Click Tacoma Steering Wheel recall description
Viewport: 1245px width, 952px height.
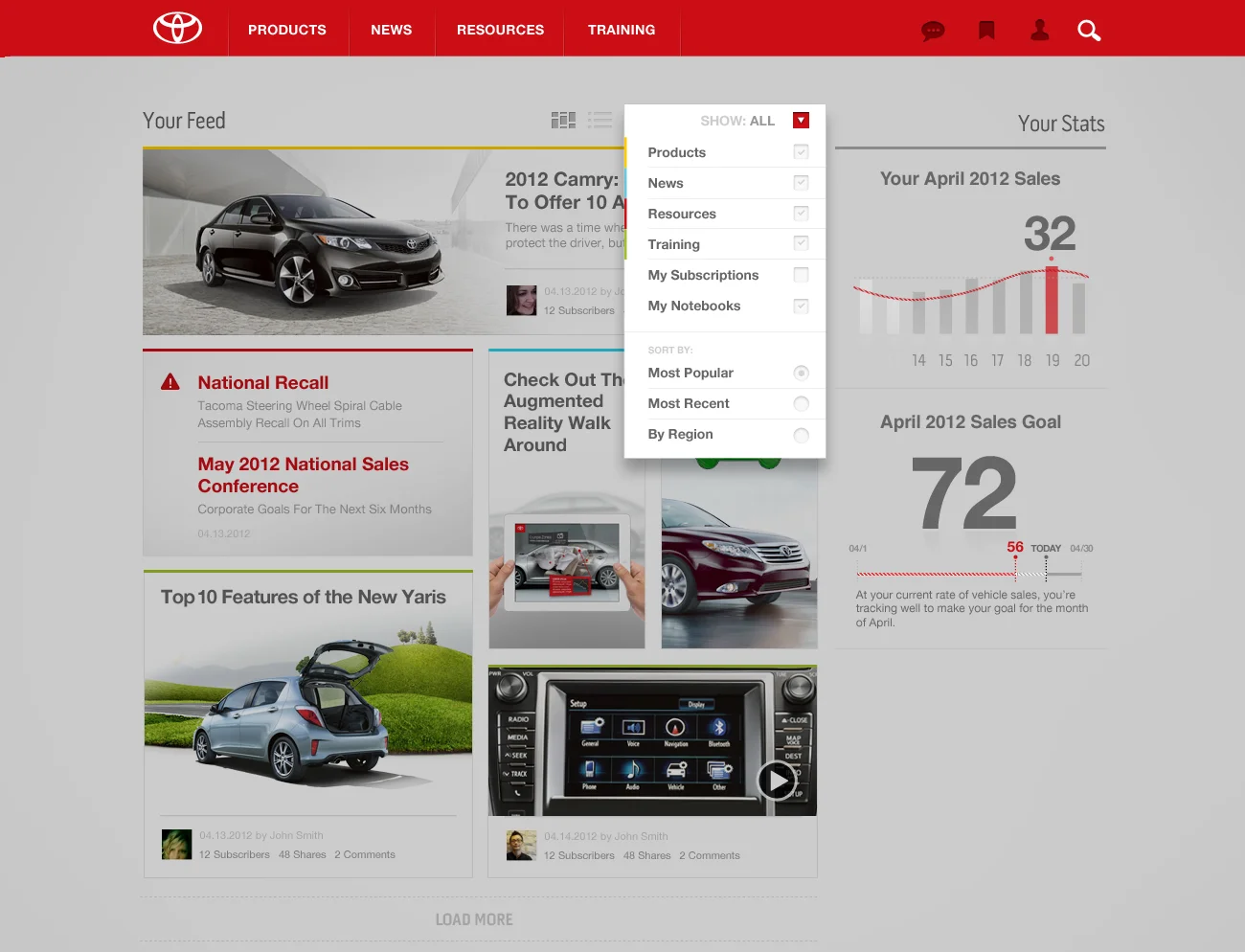click(300, 415)
